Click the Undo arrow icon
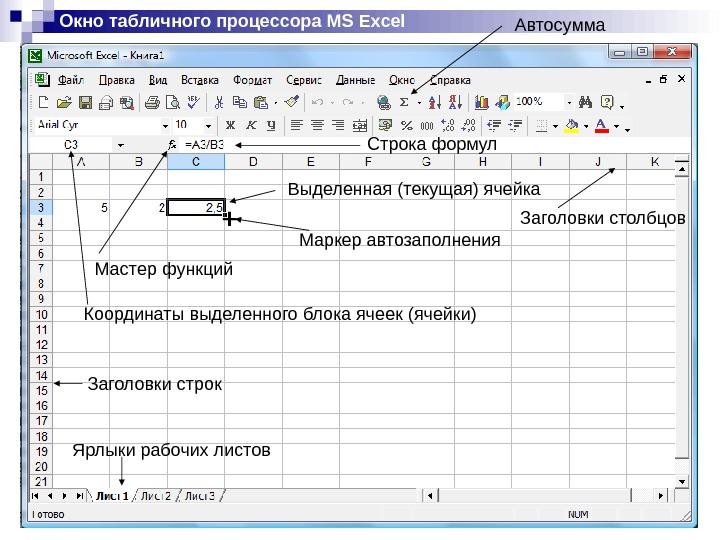The width and height of the screenshot is (720, 540). tap(317, 102)
